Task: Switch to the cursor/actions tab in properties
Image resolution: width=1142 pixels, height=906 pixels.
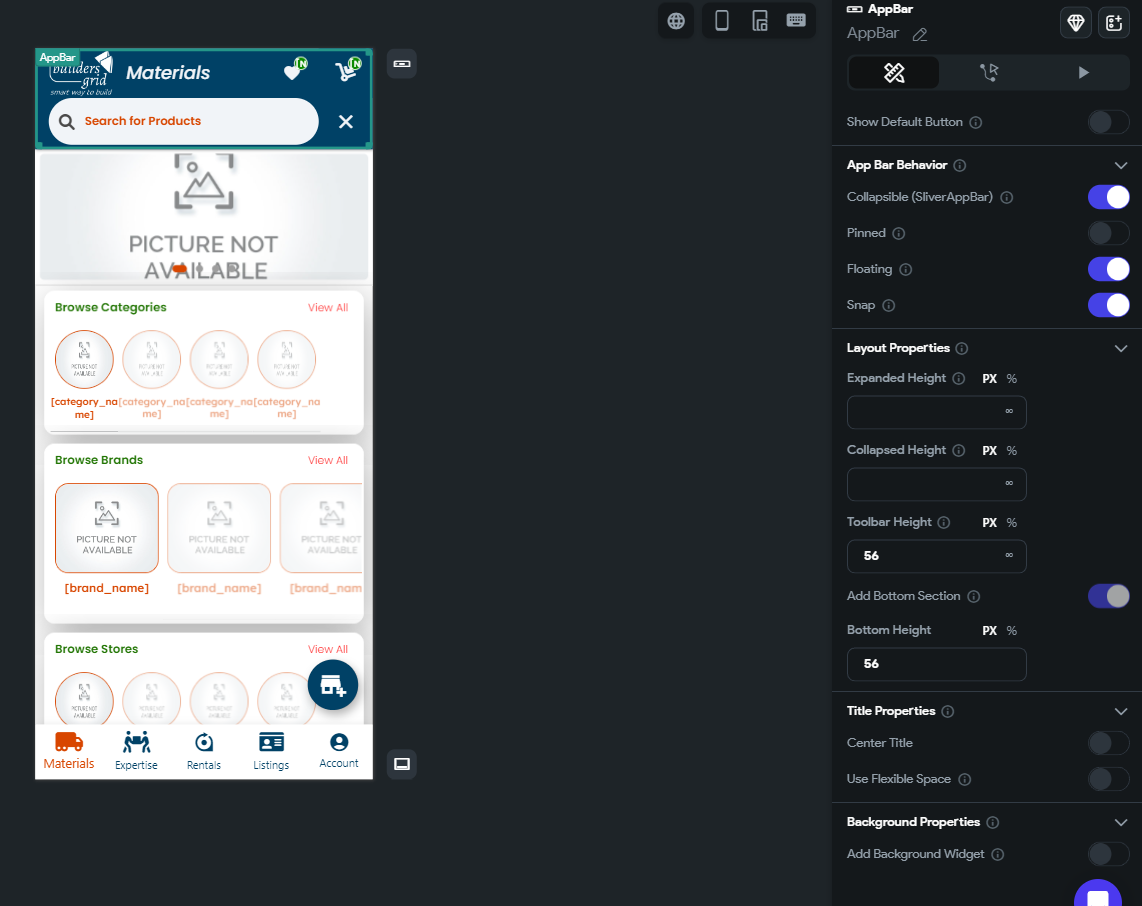Action: pyautogui.click(x=988, y=72)
